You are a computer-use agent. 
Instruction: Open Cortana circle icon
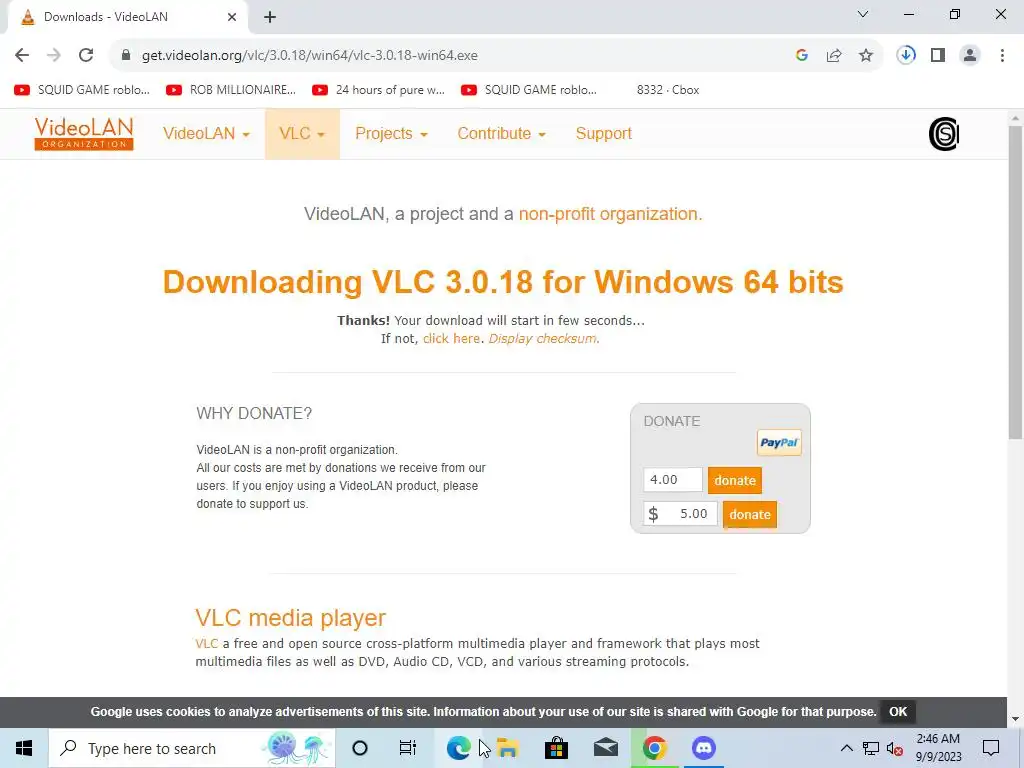pos(360,748)
